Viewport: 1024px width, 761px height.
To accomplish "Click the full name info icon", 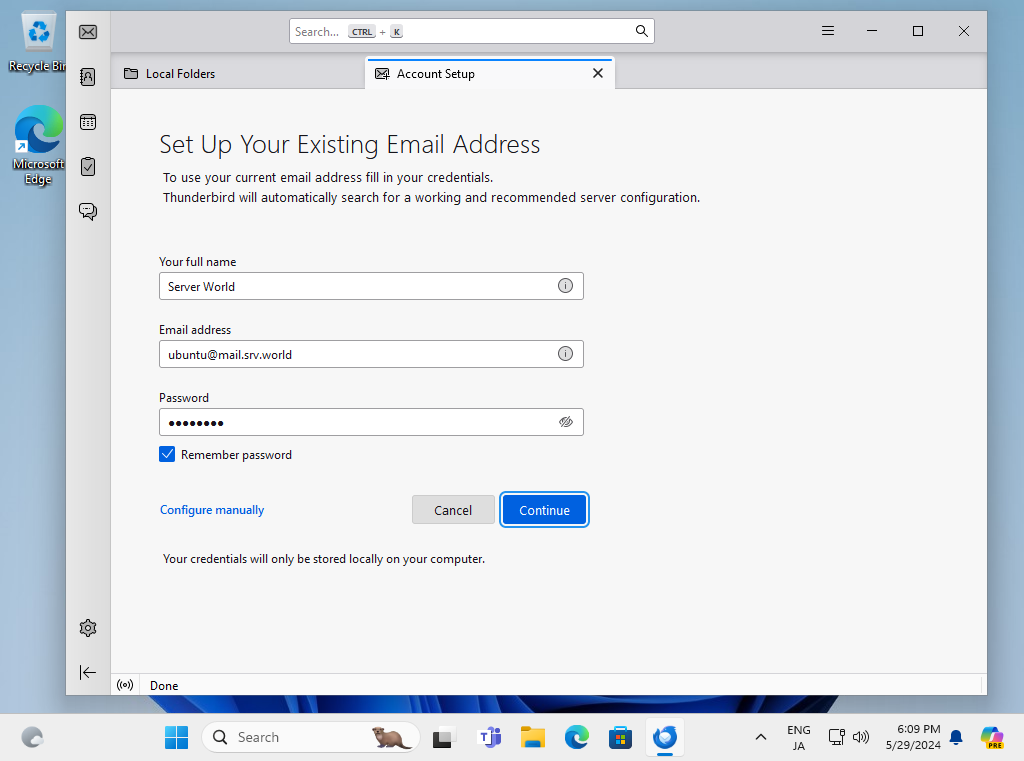I will pos(565,286).
